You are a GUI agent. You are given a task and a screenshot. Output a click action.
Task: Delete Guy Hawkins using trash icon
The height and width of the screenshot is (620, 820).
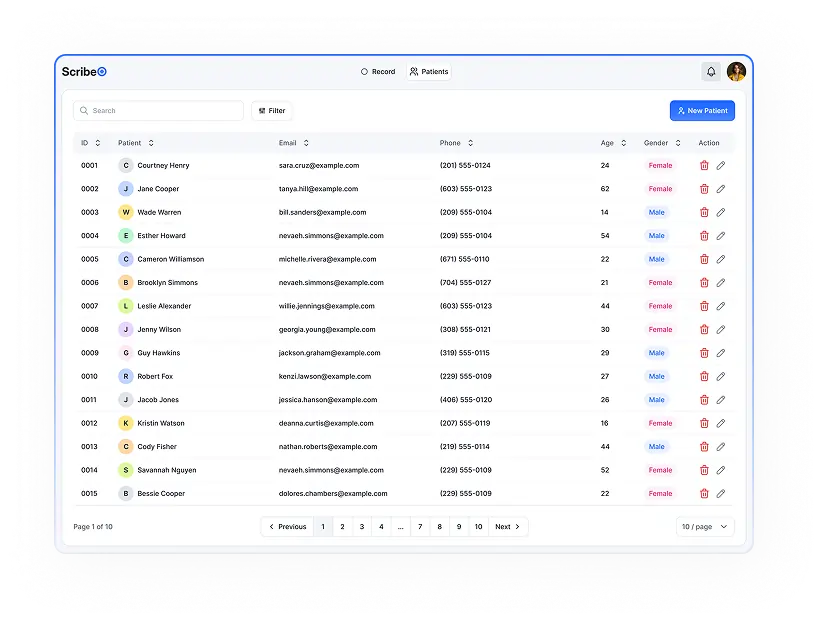pyautogui.click(x=704, y=353)
